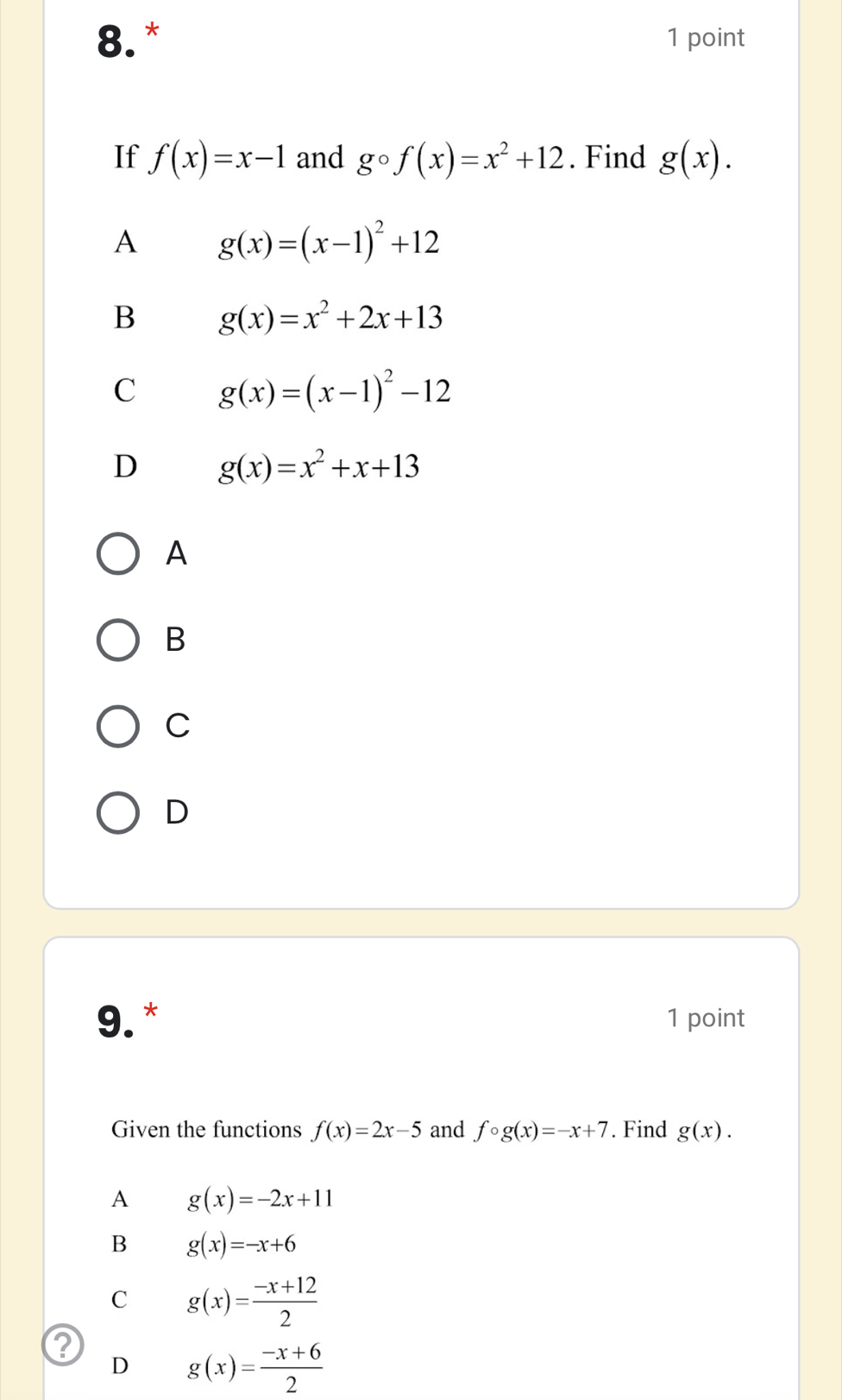Click the question 9 number heading

pos(116,1022)
